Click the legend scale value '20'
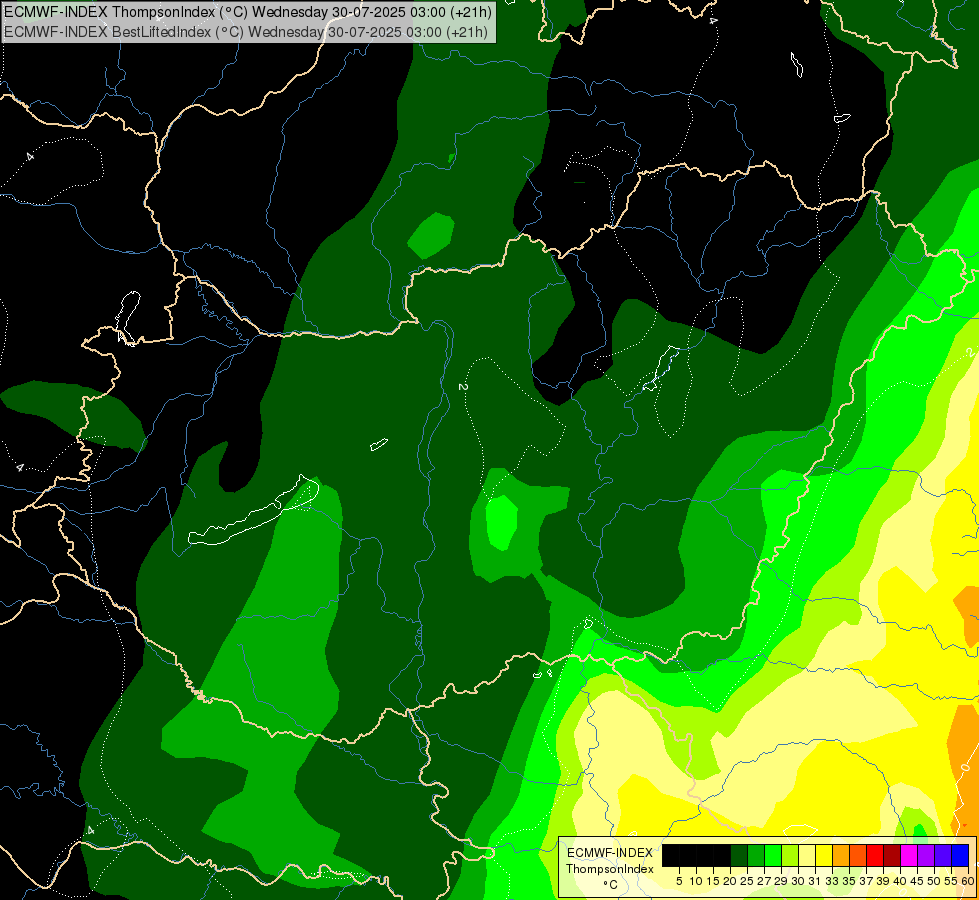 pyautogui.click(x=730, y=881)
